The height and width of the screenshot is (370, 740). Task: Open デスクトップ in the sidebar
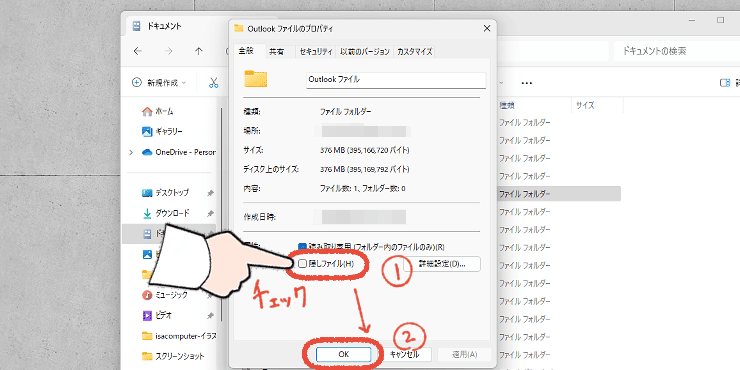click(x=172, y=193)
